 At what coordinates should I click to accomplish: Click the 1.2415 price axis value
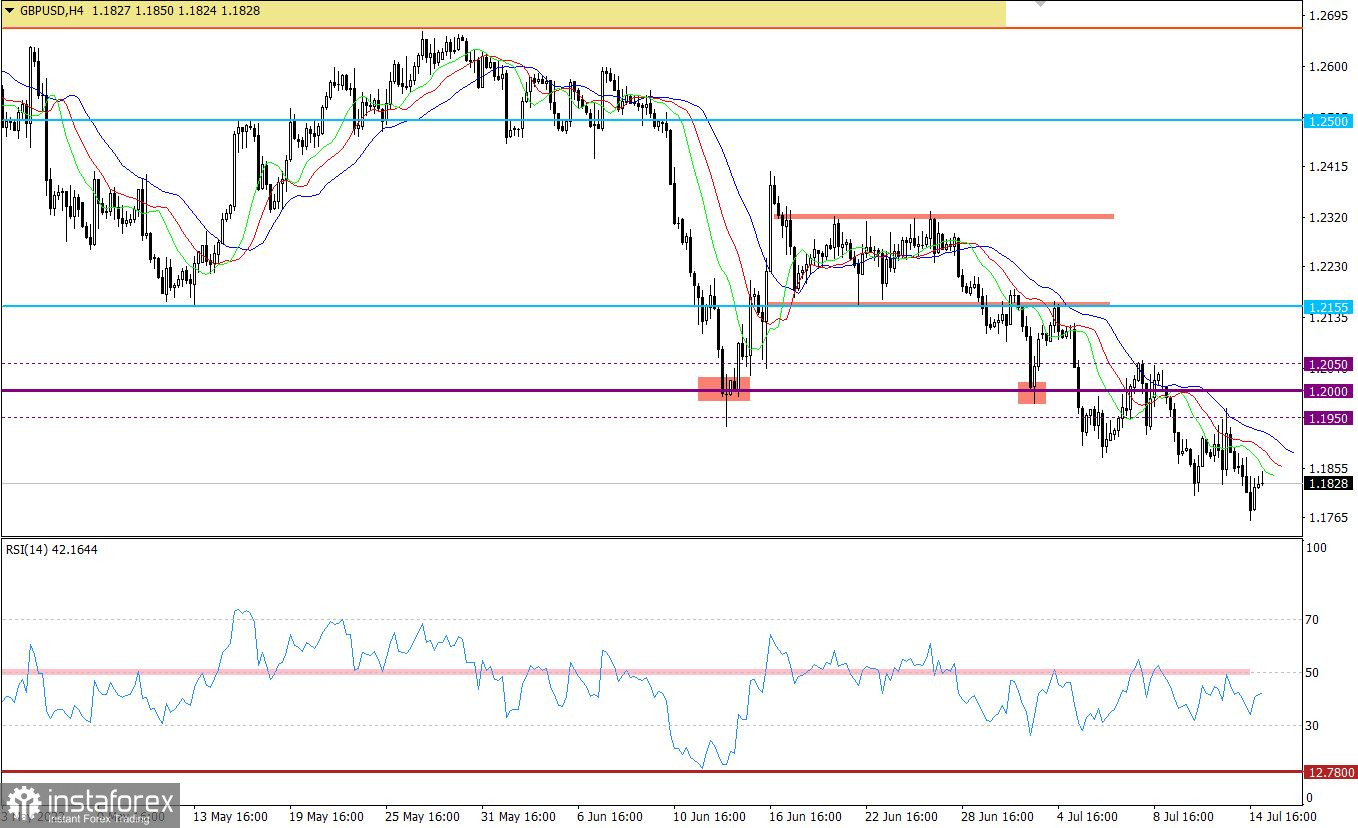(1330, 167)
